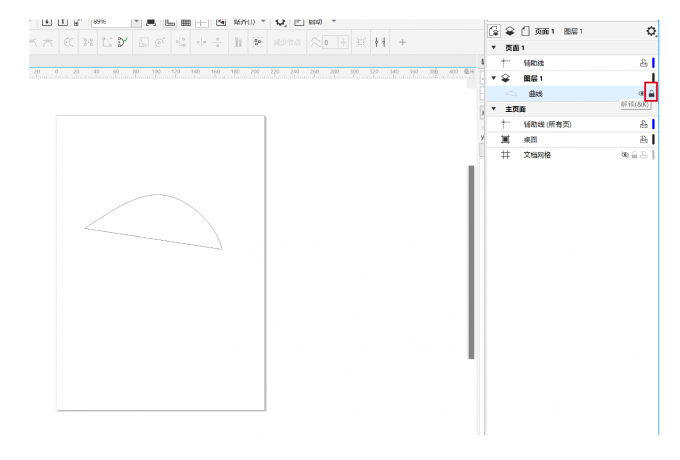
Task: Open the objects panel gear settings
Action: click(x=652, y=31)
